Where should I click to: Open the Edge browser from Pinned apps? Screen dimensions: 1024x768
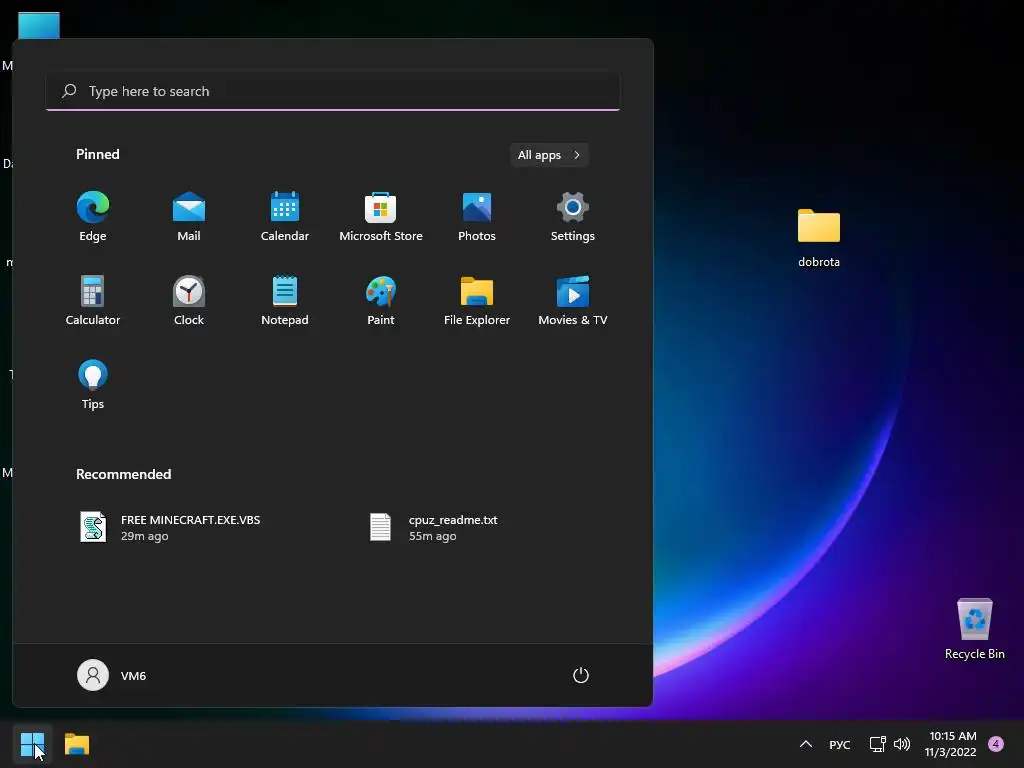tap(93, 216)
